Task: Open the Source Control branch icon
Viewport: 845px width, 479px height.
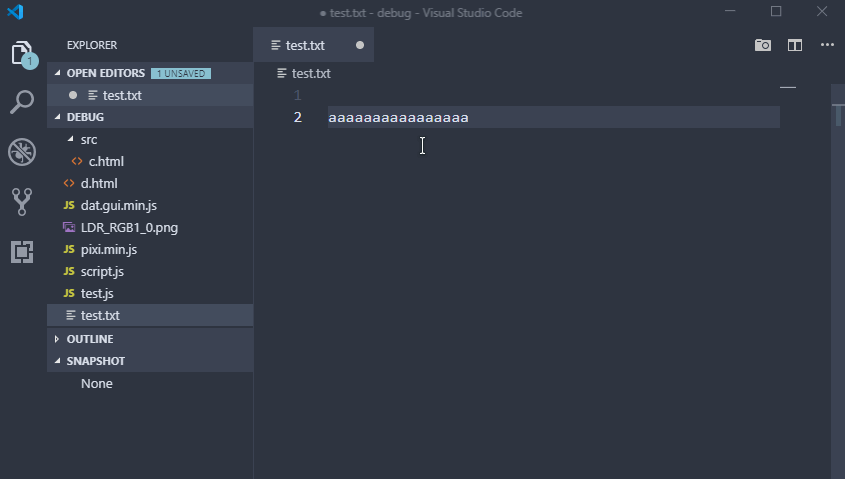Action: pyautogui.click(x=22, y=202)
